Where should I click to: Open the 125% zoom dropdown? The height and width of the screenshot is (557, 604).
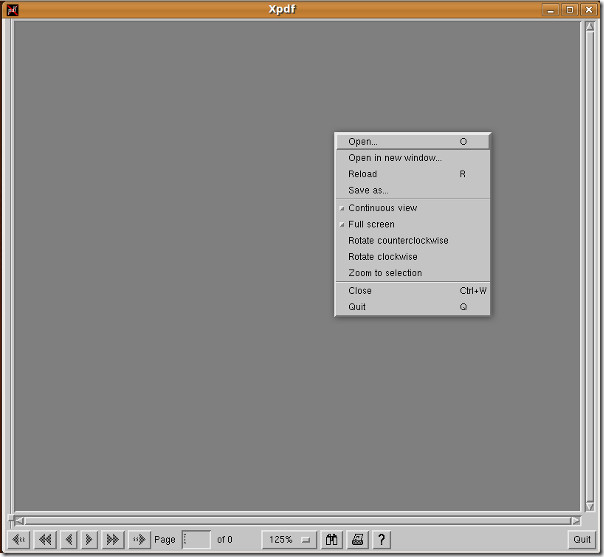tap(289, 540)
